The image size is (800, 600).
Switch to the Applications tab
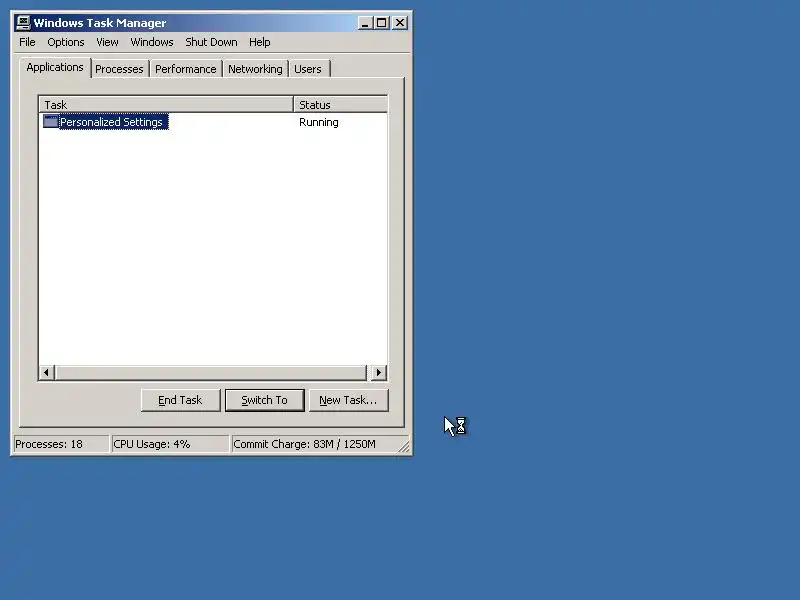[55, 67]
